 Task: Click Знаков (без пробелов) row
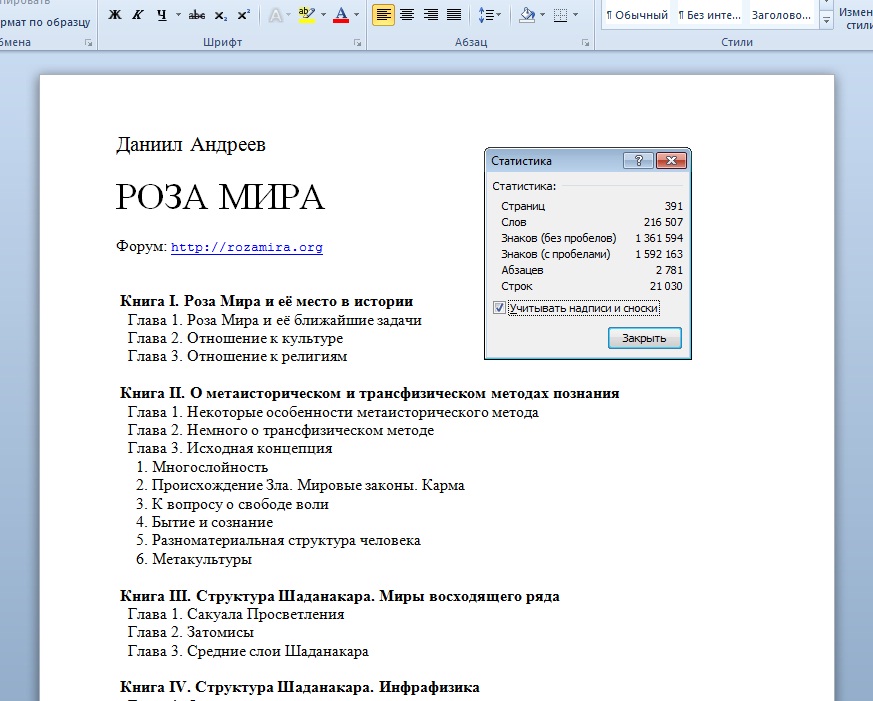point(592,238)
